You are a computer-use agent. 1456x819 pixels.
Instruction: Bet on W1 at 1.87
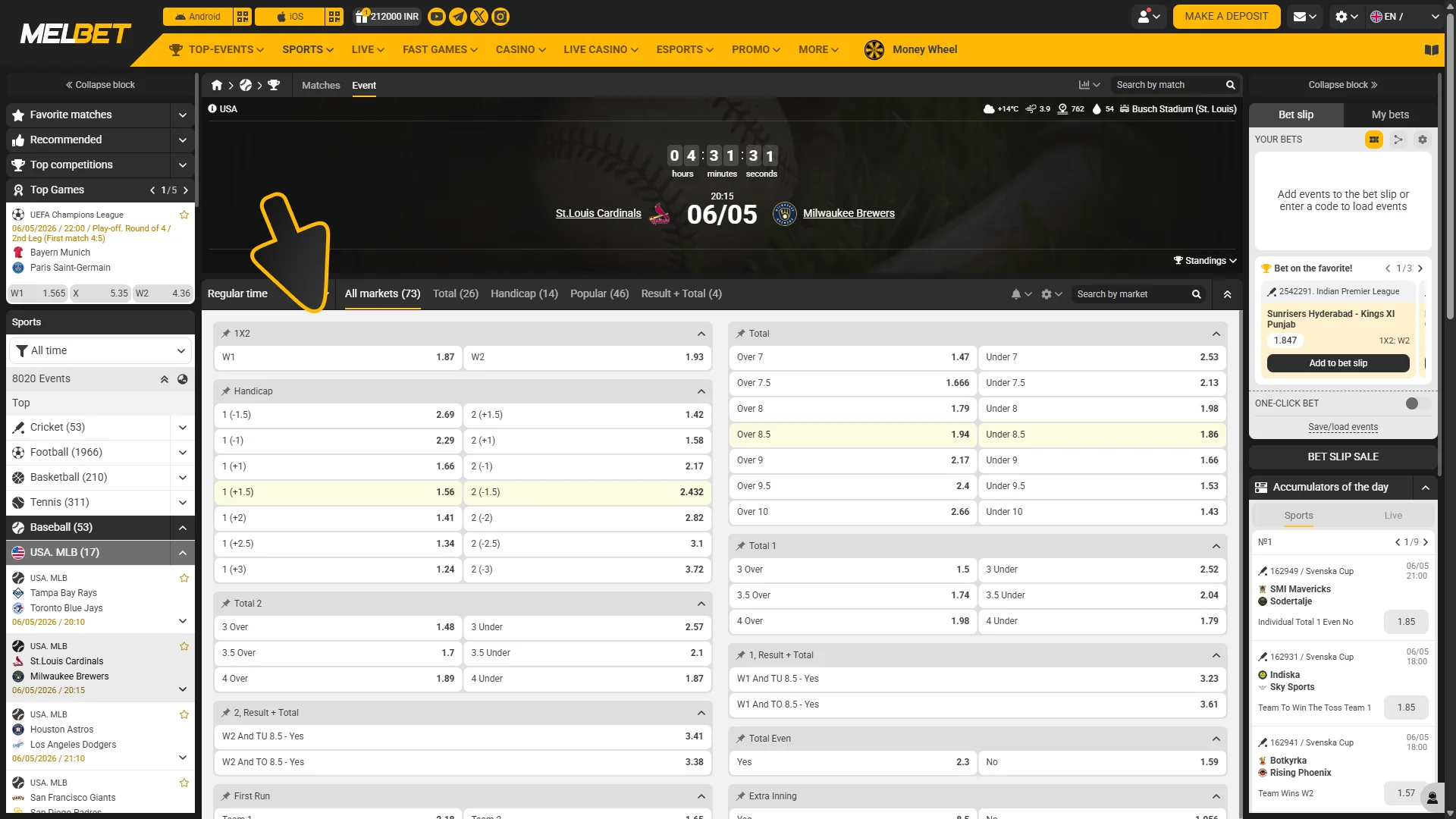point(338,357)
